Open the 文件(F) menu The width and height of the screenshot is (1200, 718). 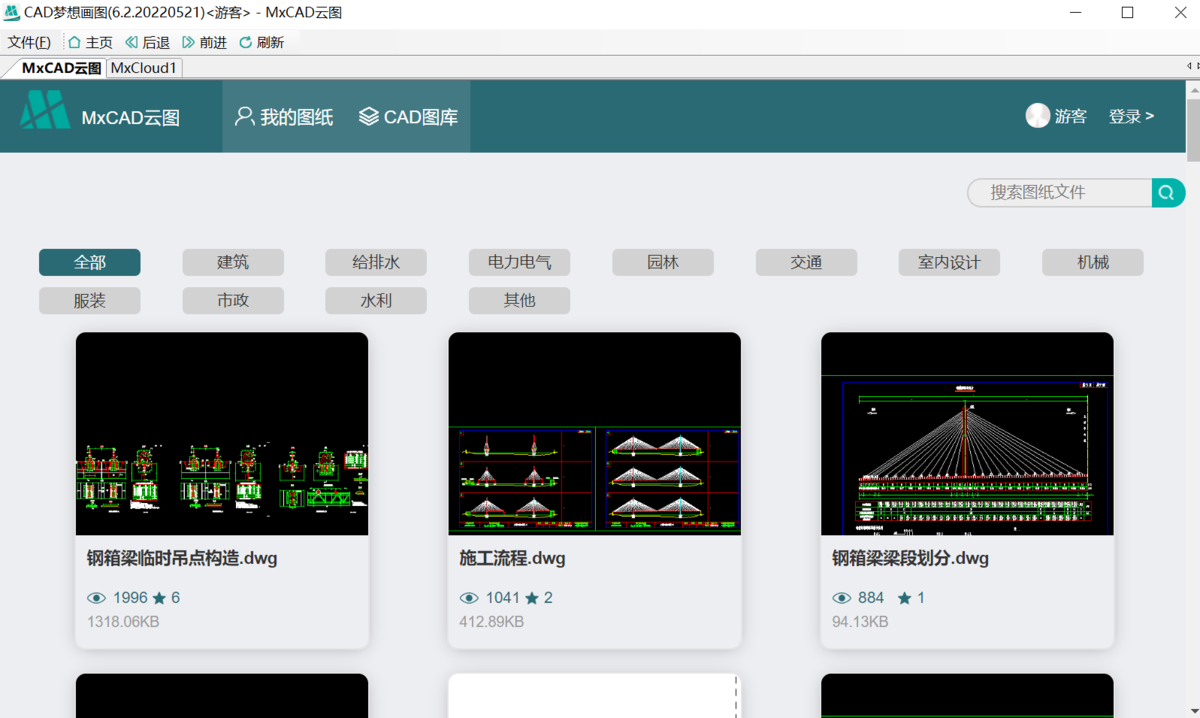click(x=29, y=42)
